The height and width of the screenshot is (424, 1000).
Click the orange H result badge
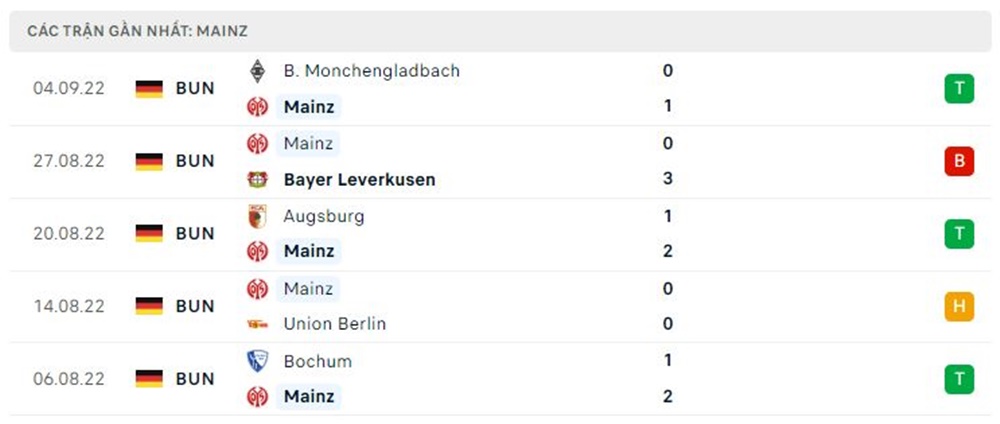(958, 307)
